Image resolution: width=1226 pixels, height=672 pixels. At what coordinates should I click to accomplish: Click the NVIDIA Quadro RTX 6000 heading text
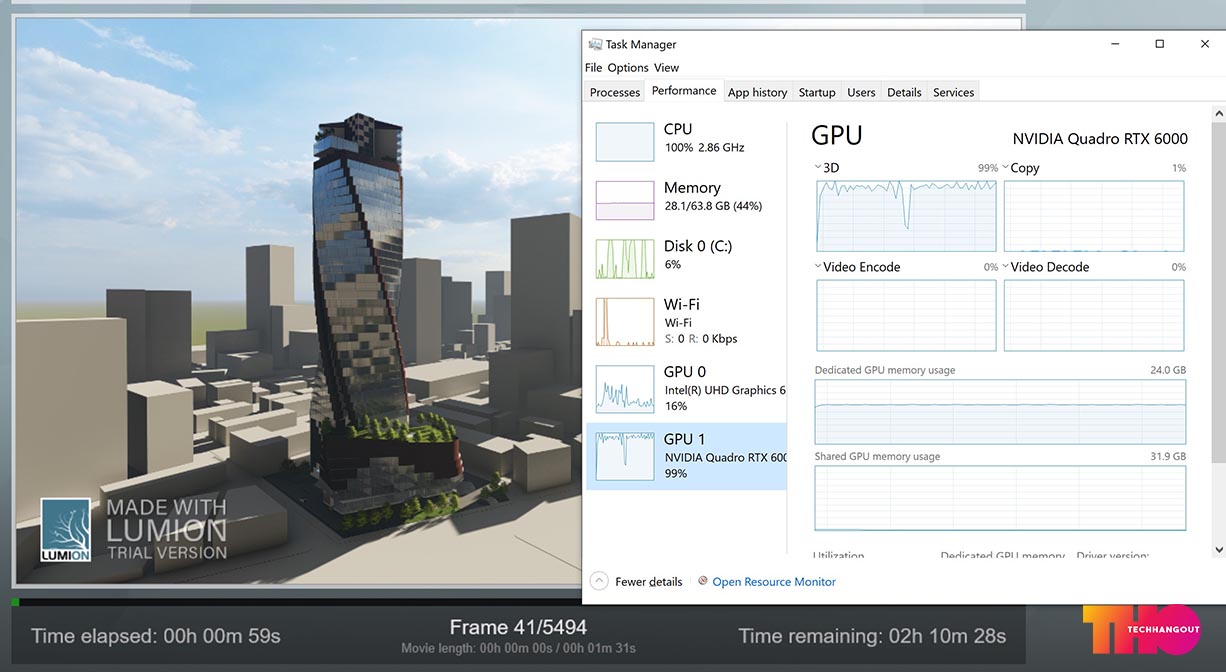click(x=1100, y=139)
